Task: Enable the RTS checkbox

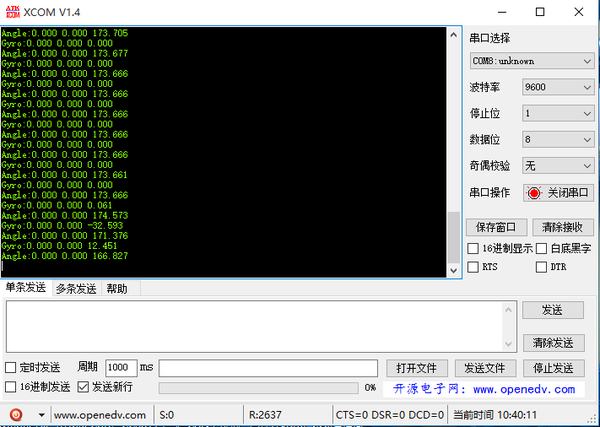Action: point(473,267)
